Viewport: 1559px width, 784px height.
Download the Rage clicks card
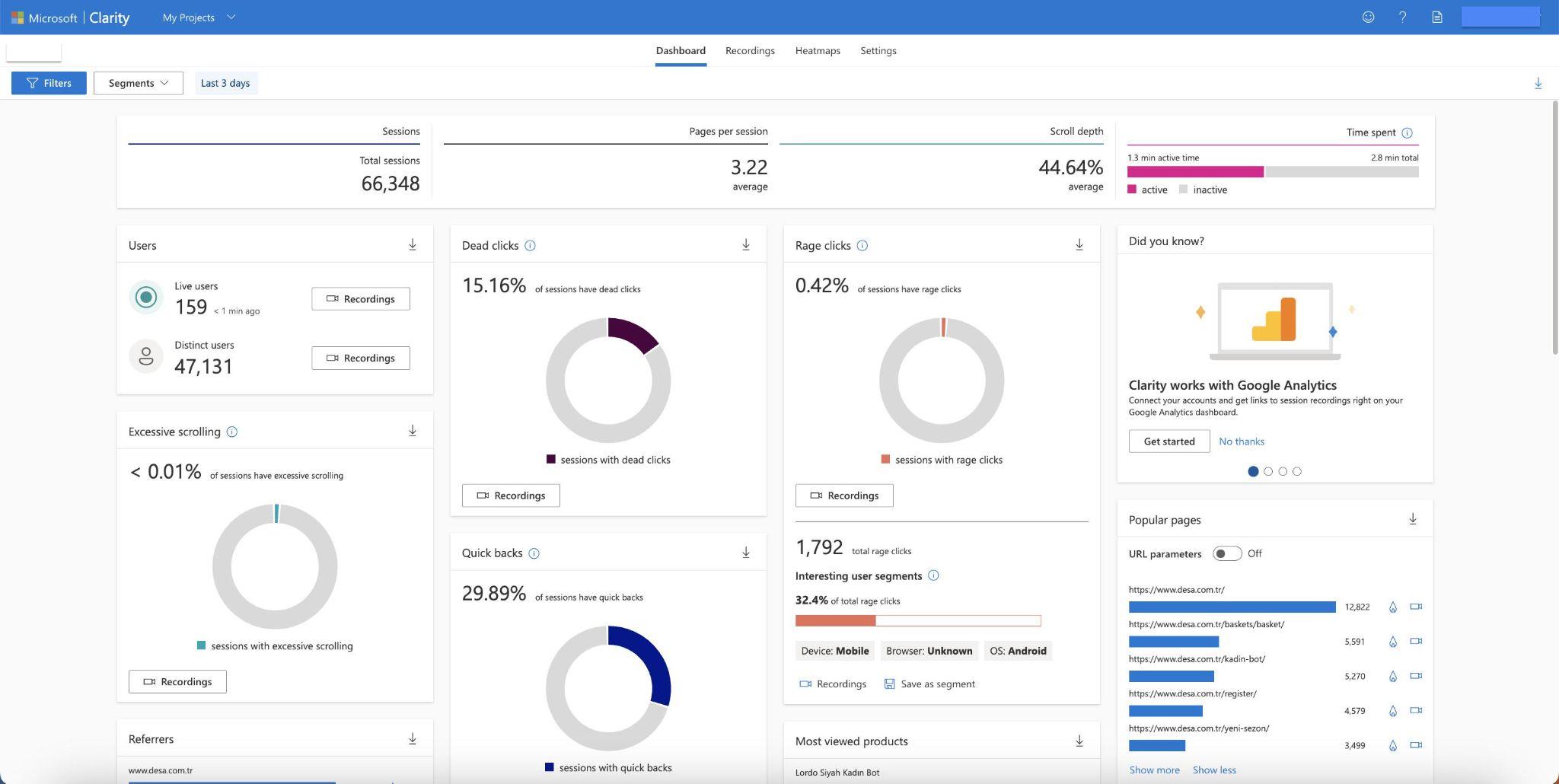coord(1079,244)
